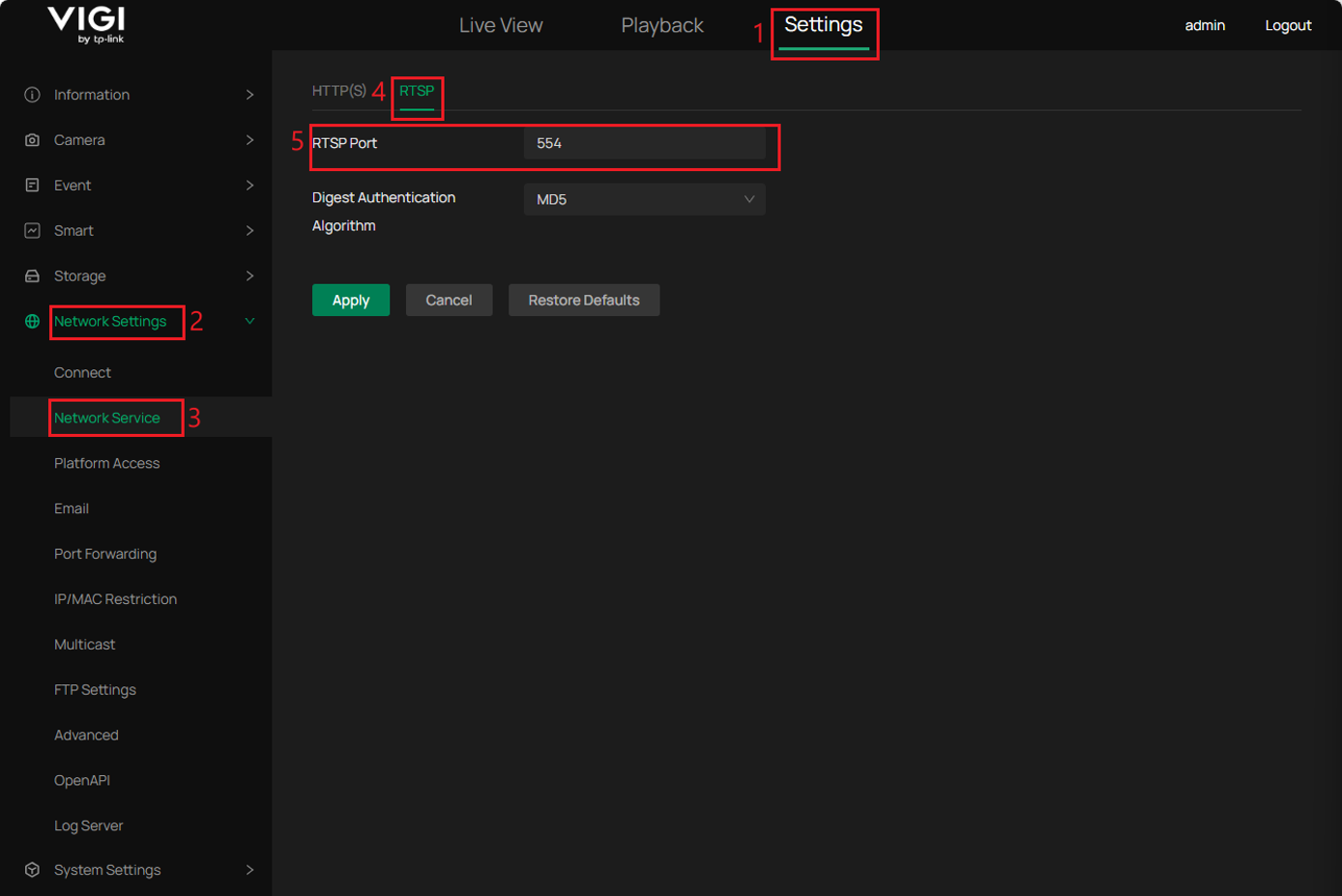The height and width of the screenshot is (896, 1342).
Task: Click the Logout link
Action: pos(1288,25)
